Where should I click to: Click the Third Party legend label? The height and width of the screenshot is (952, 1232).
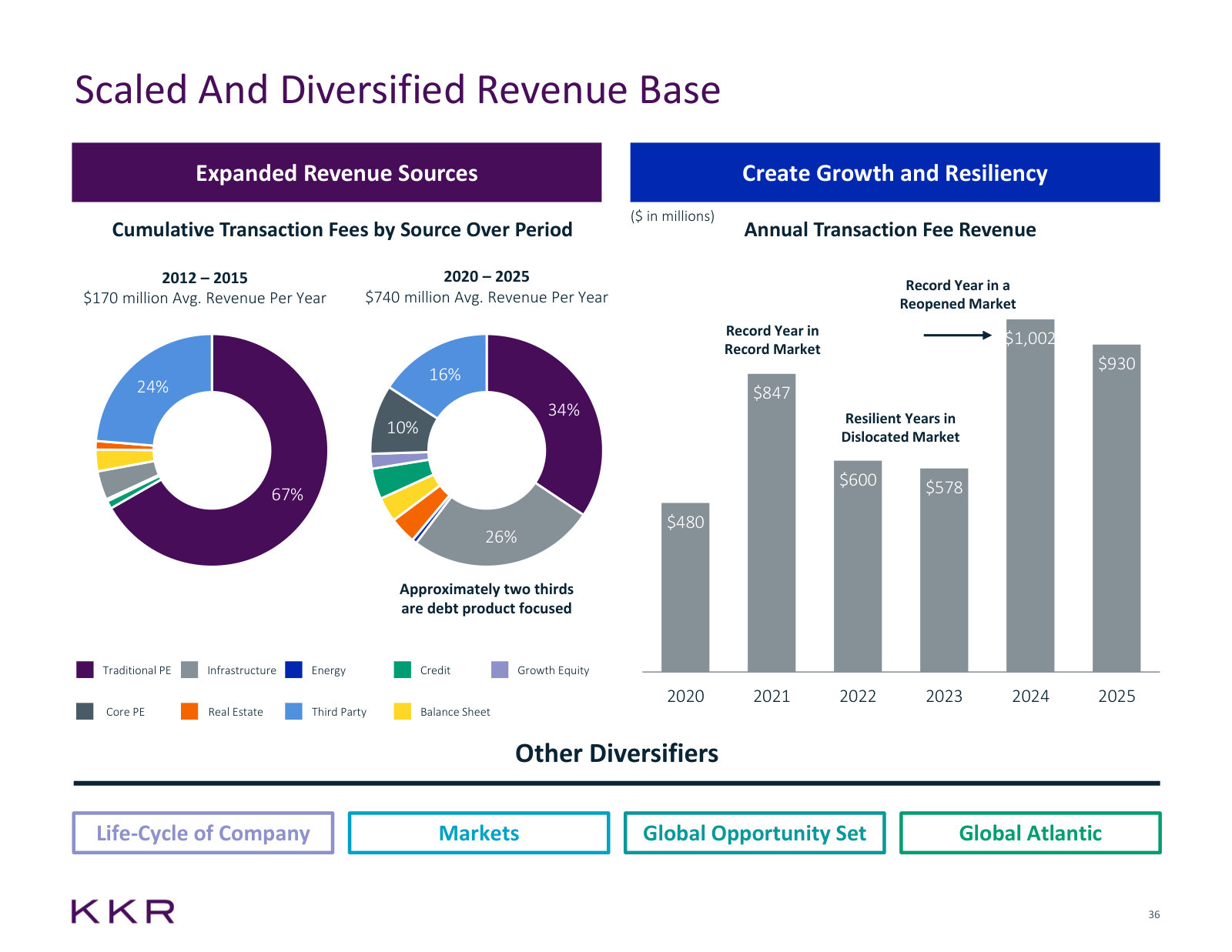tap(339, 712)
